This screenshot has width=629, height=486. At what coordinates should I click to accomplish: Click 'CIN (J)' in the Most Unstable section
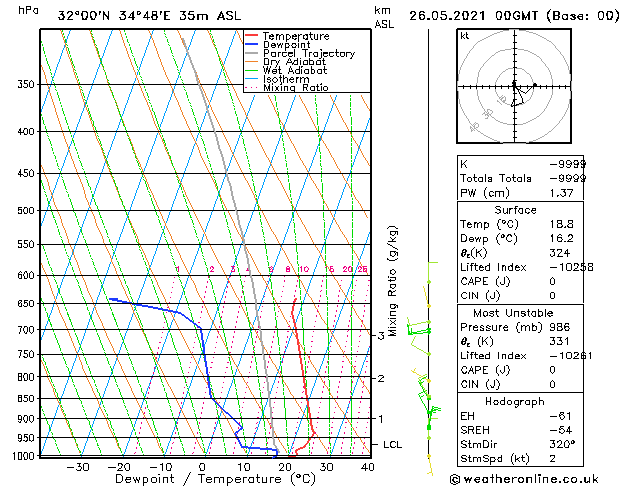point(480,385)
